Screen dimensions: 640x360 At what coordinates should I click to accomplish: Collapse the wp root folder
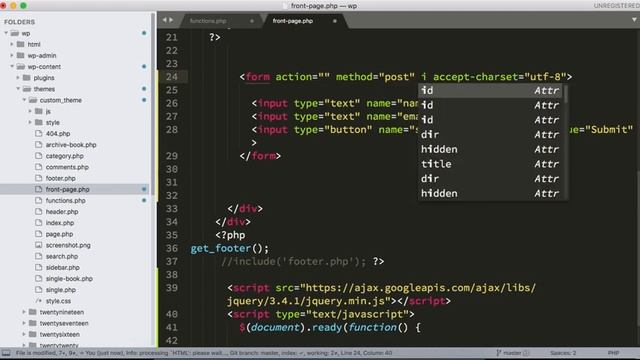point(6,33)
